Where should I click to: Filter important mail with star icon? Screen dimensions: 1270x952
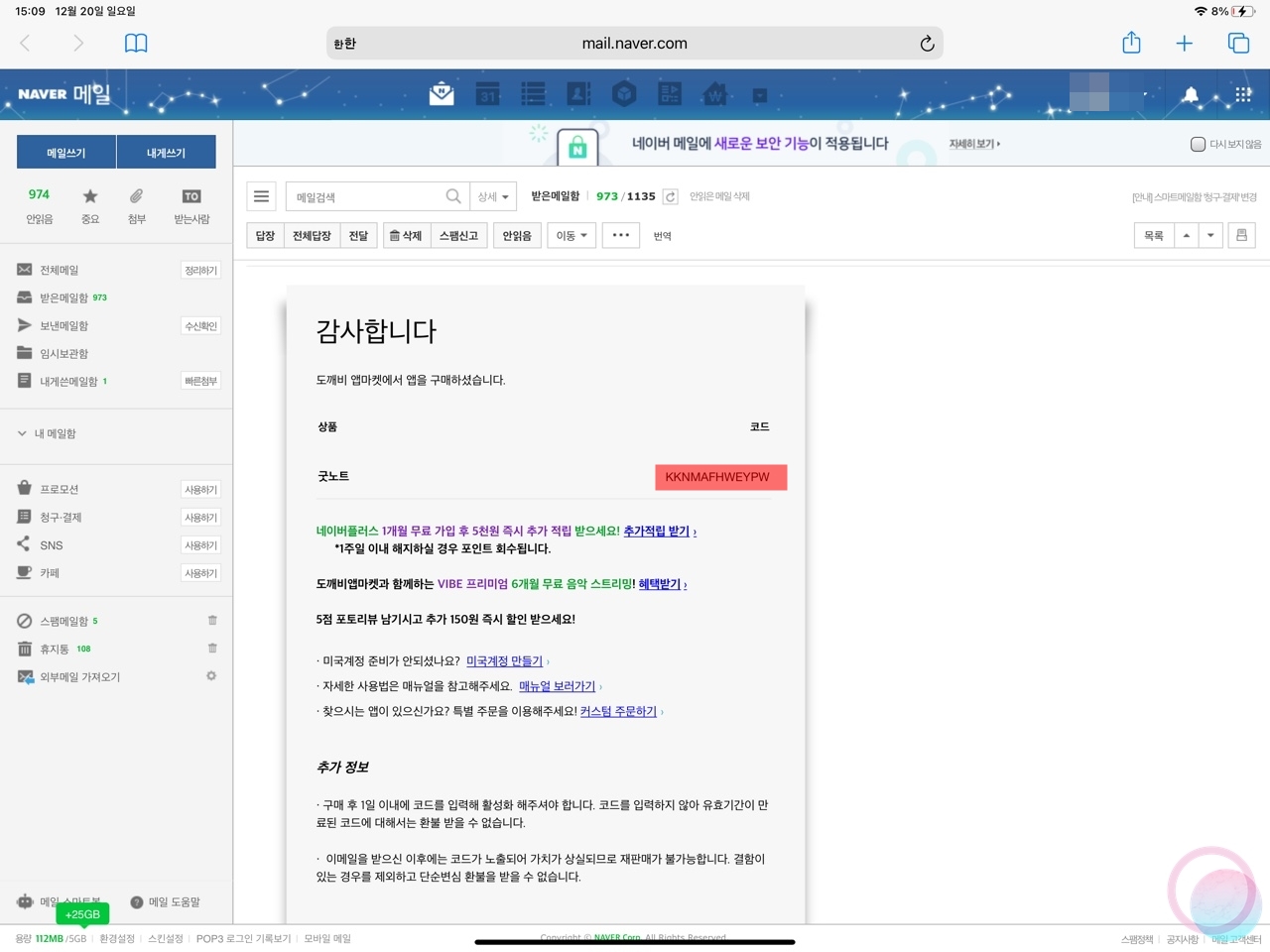(90, 206)
